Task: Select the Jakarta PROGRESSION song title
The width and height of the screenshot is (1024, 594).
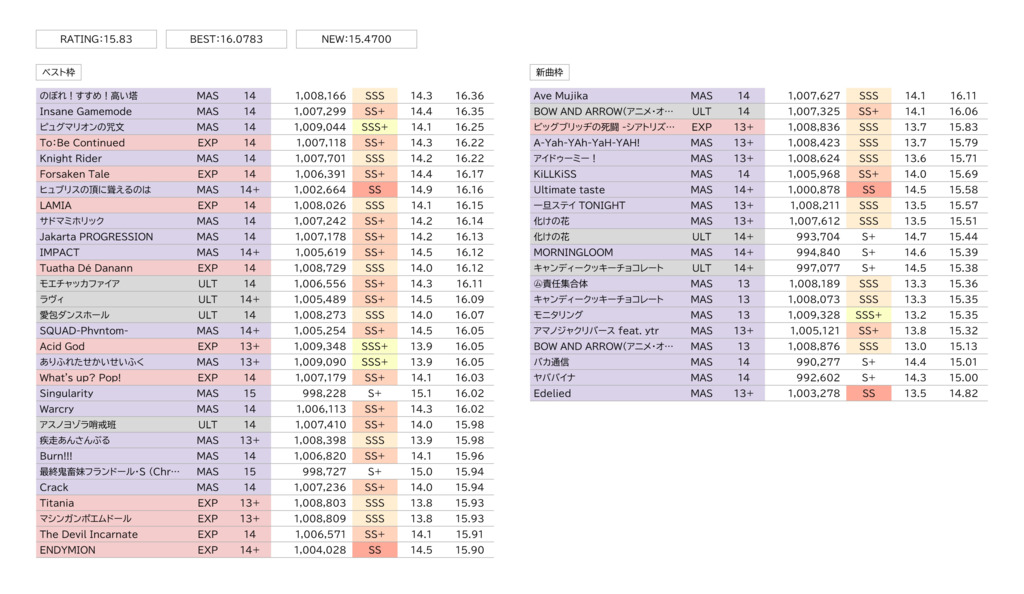Action: [x=96, y=237]
